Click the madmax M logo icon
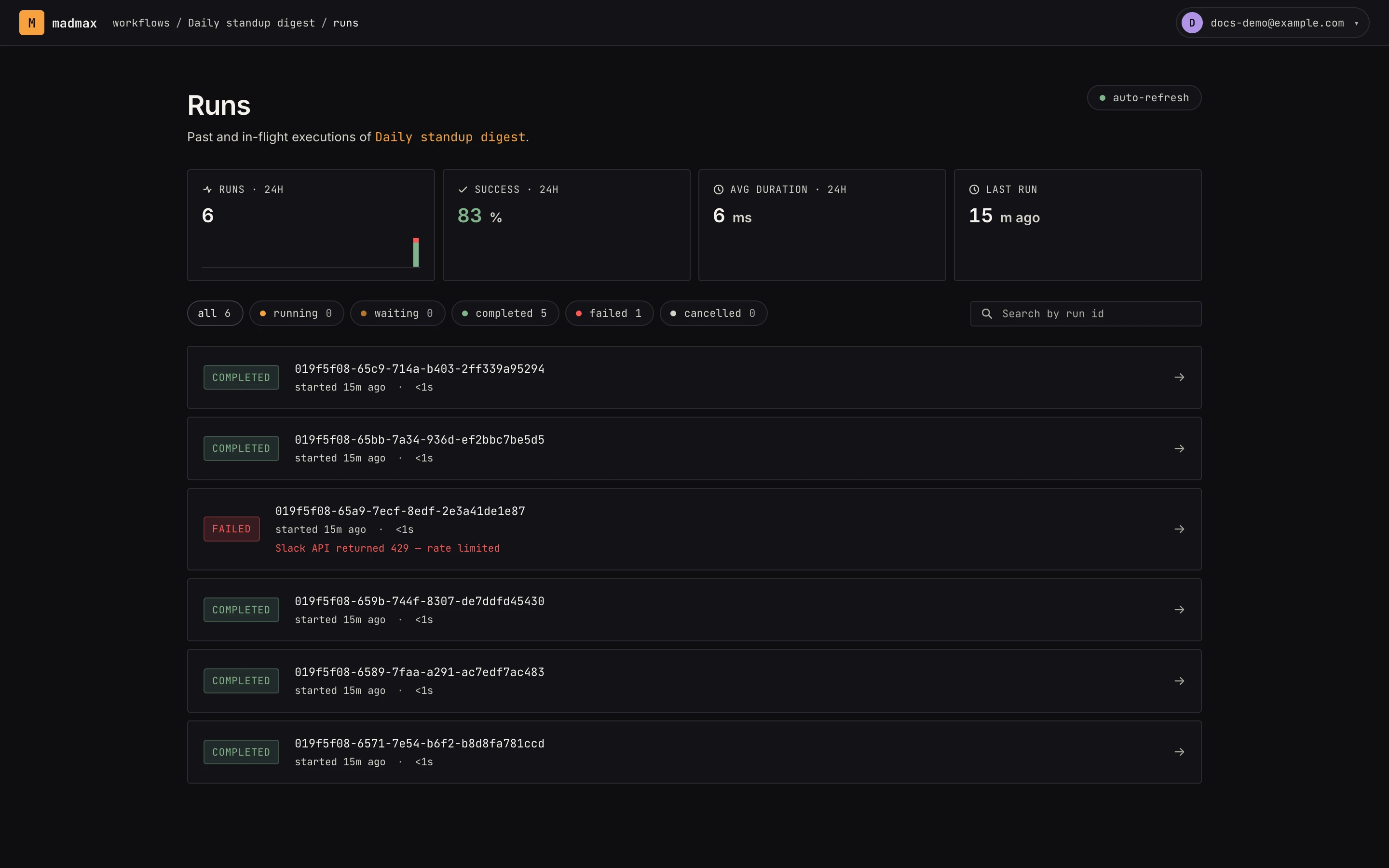 [x=31, y=23]
